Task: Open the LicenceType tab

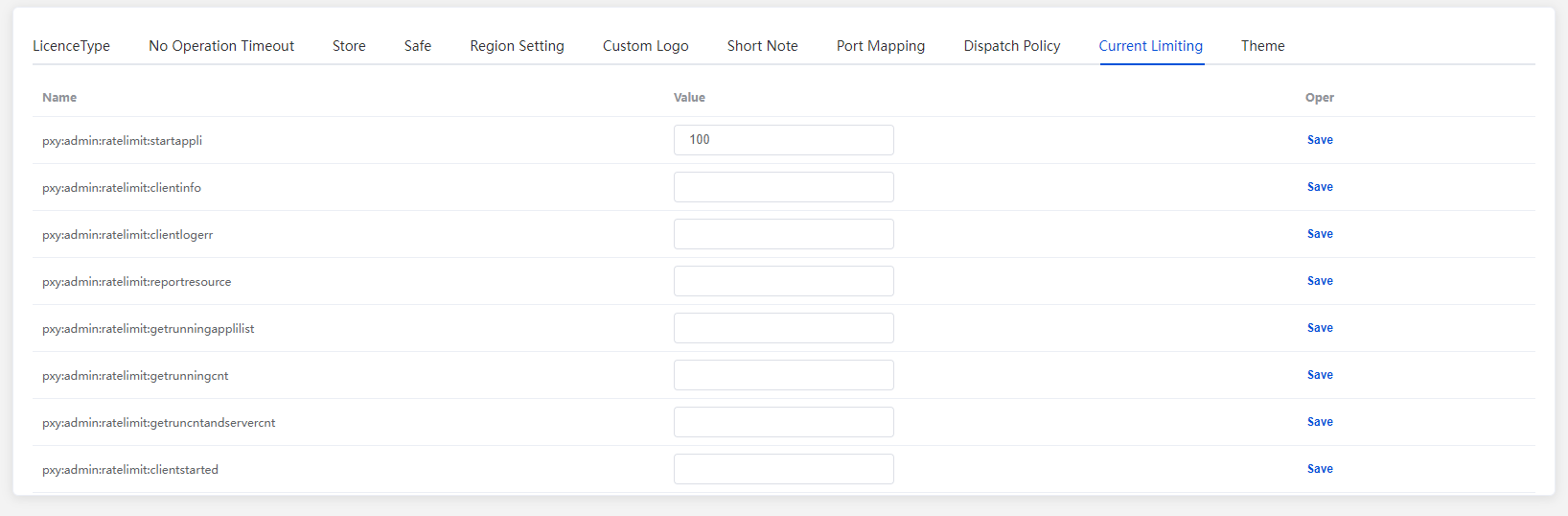Action: click(x=71, y=46)
